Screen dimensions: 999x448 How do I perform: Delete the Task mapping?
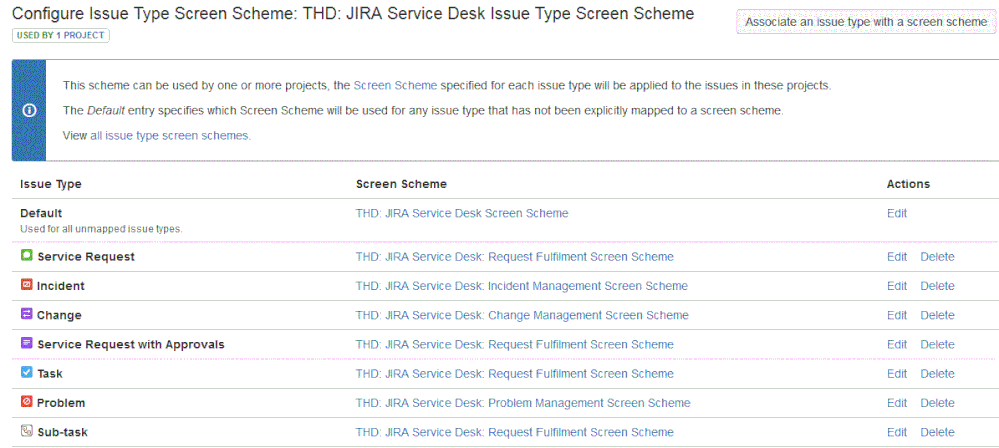[x=937, y=373]
